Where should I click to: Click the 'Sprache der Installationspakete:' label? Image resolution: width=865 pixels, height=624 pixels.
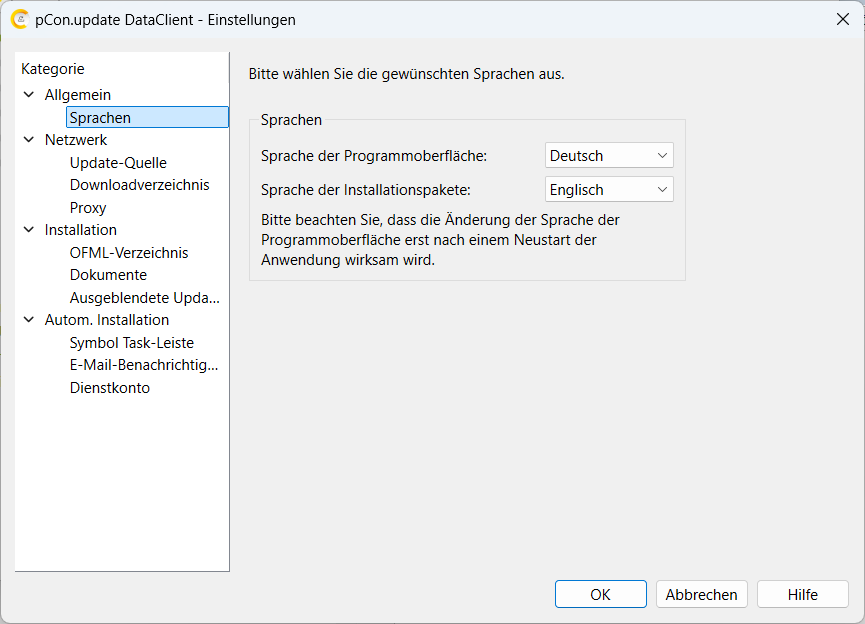point(366,190)
